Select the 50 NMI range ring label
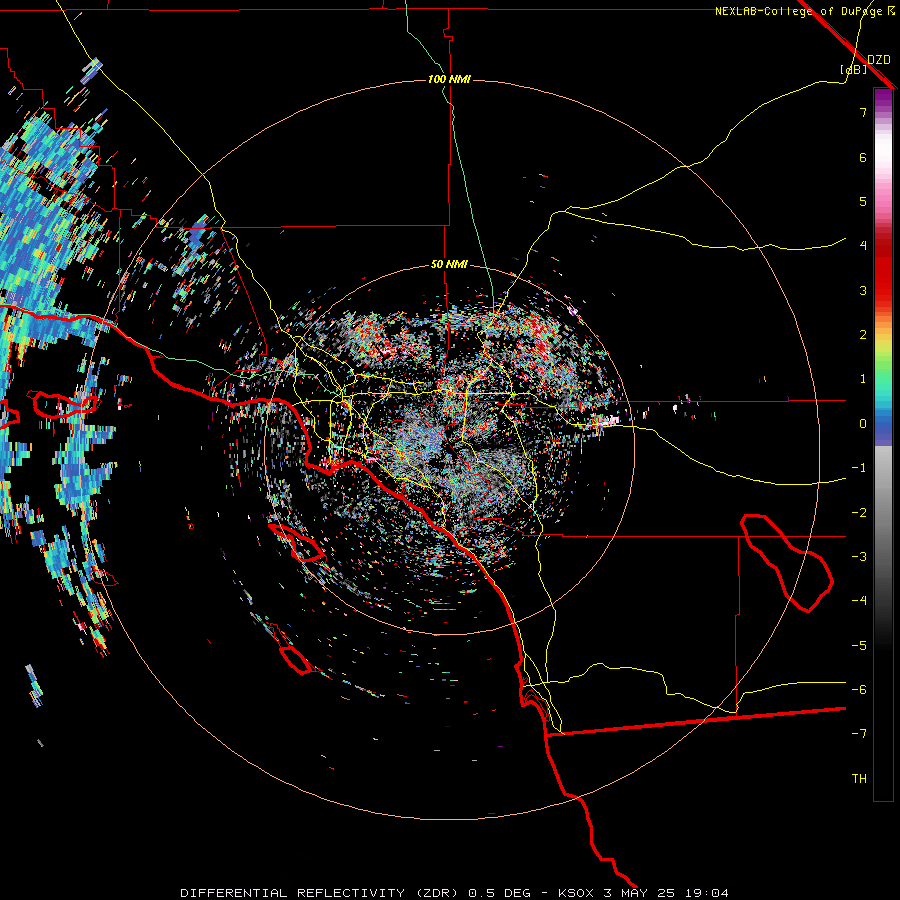 pyautogui.click(x=449, y=265)
